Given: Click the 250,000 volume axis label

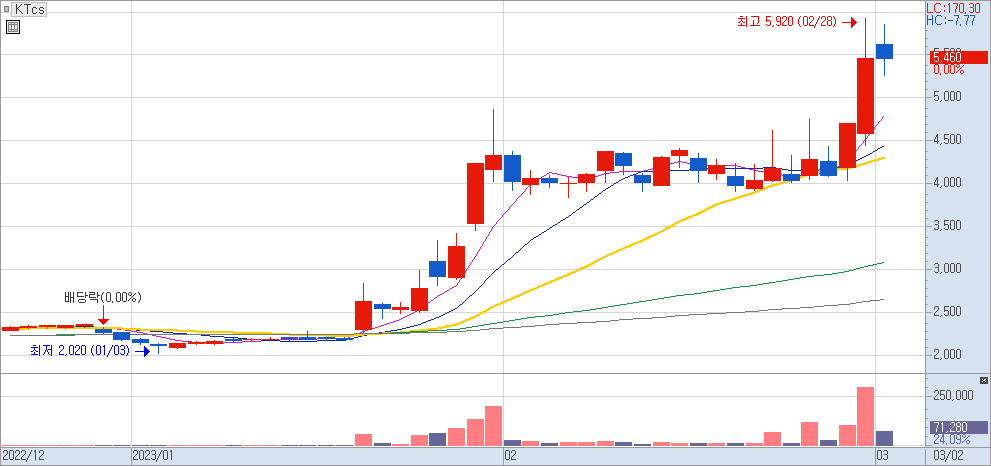Looking at the screenshot, I should [x=953, y=396].
